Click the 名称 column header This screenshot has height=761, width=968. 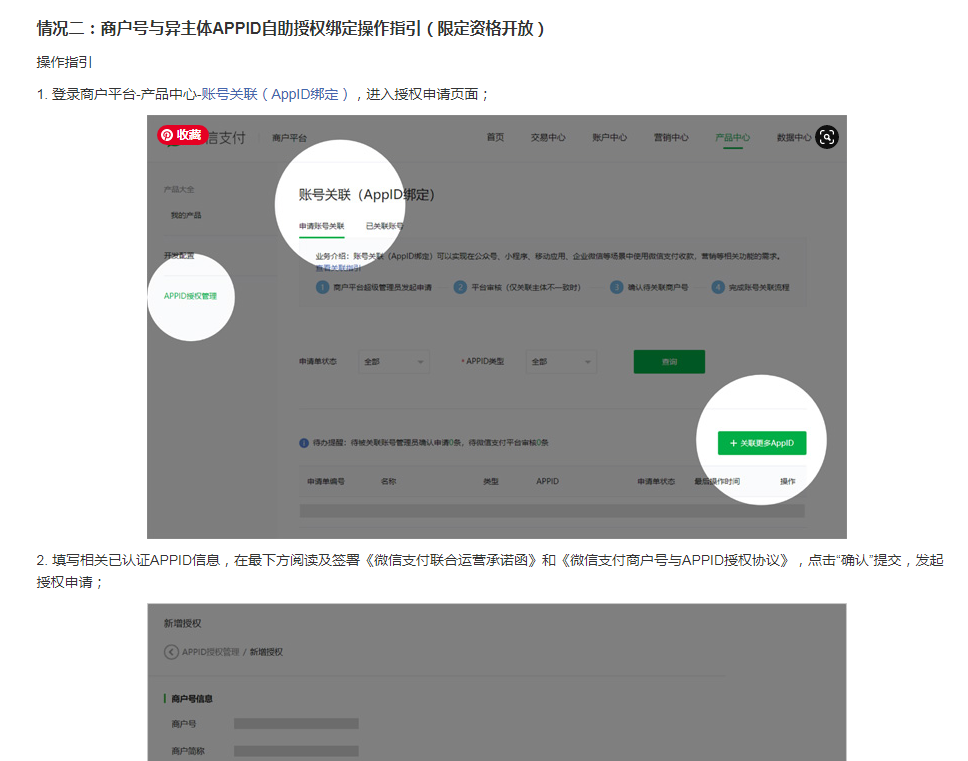(x=388, y=481)
